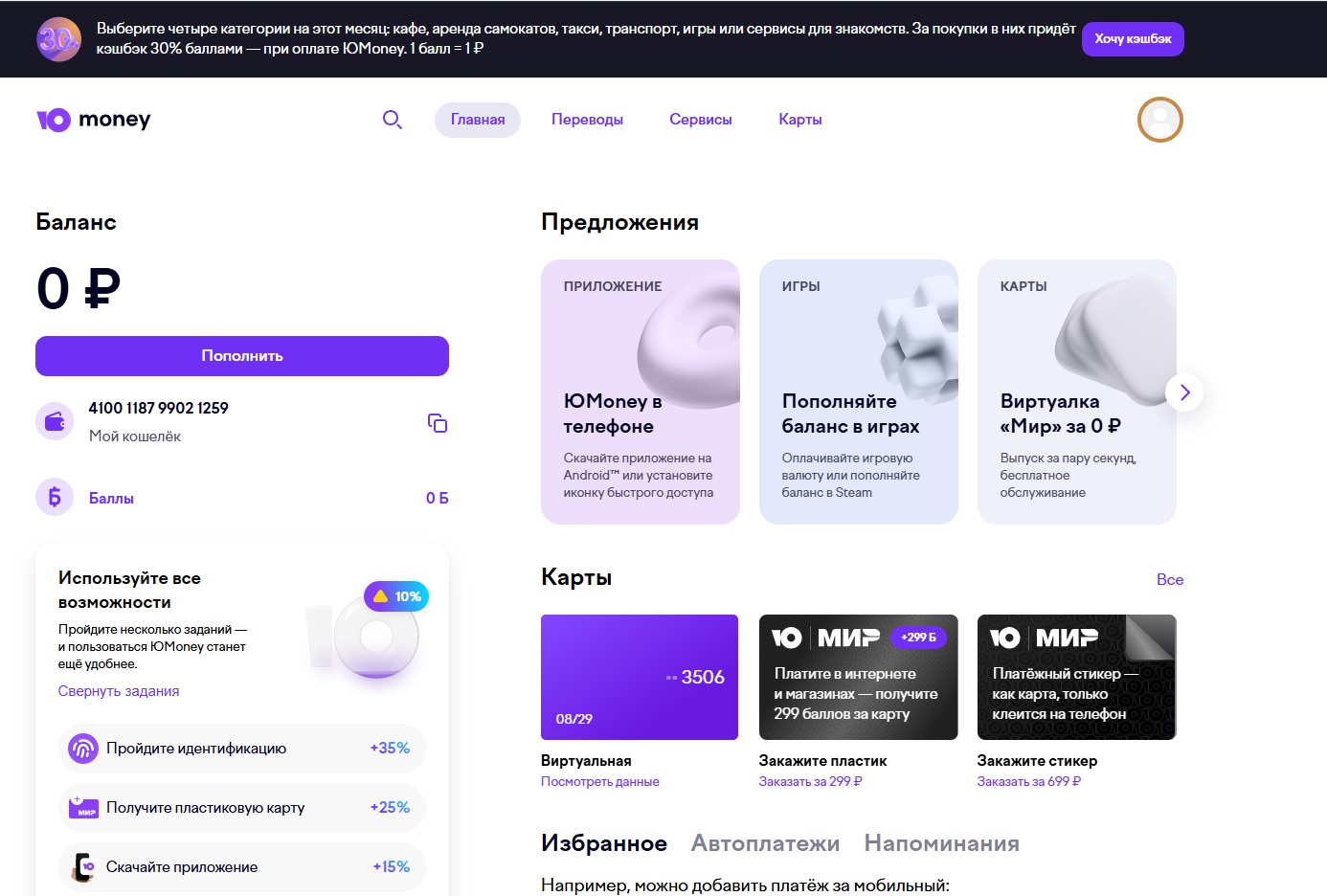Click the 10% progress badge
This screenshot has width=1327, height=896.
pos(396,596)
